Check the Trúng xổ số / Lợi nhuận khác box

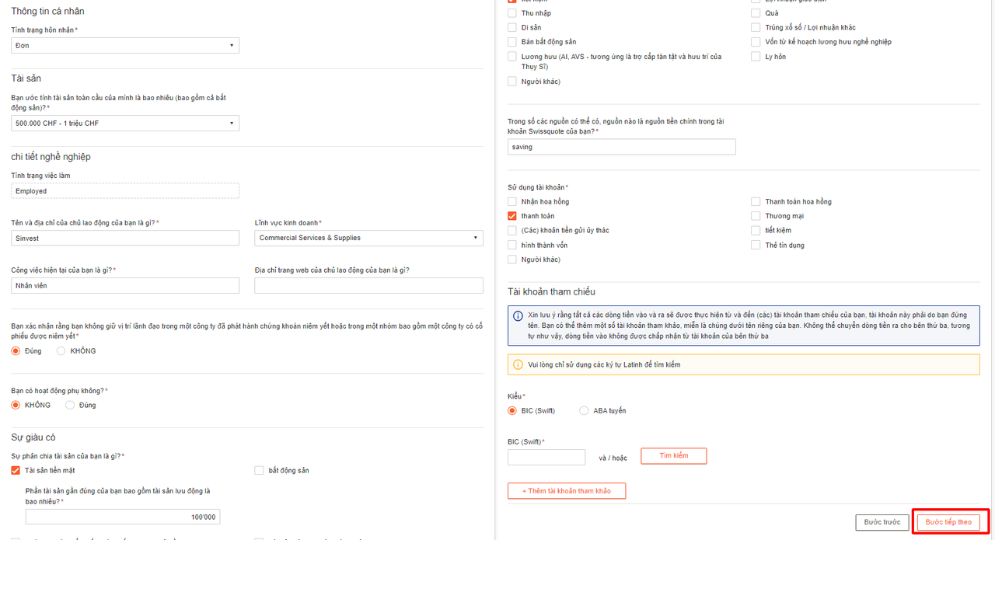click(756, 27)
